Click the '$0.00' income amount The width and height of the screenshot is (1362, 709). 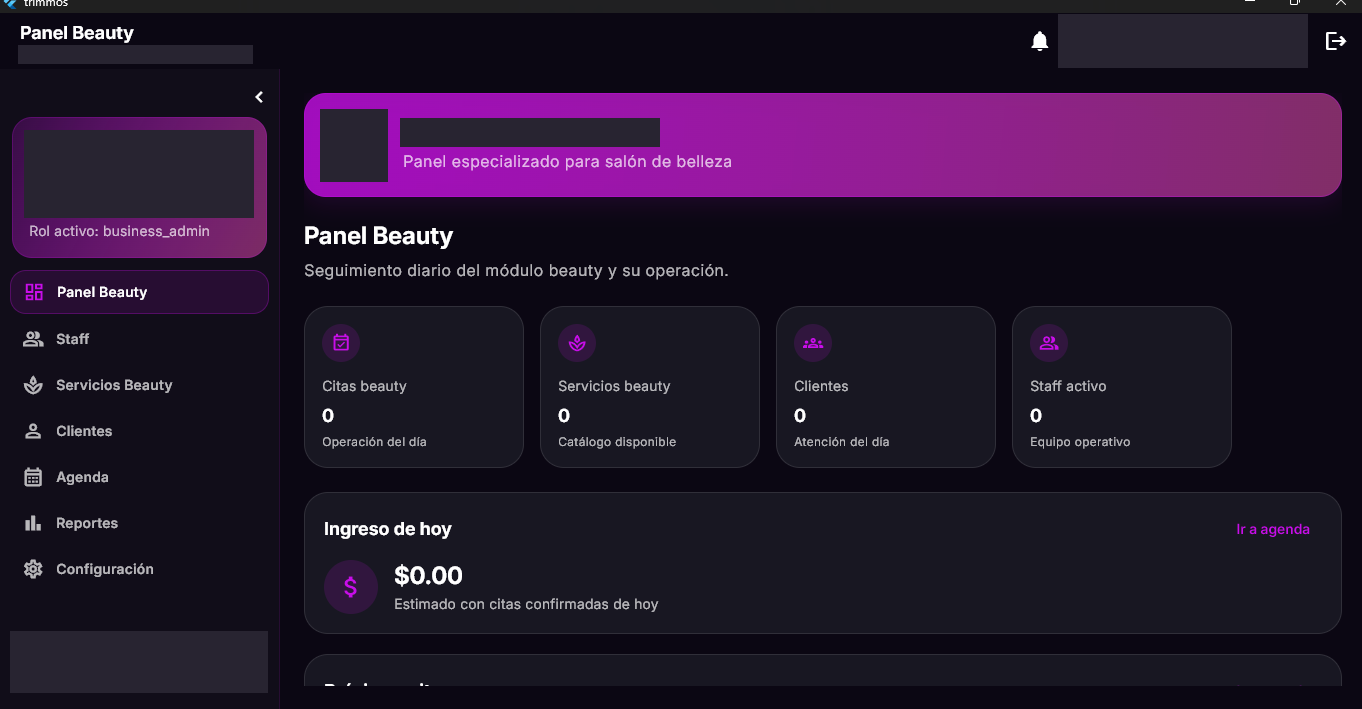click(x=428, y=575)
